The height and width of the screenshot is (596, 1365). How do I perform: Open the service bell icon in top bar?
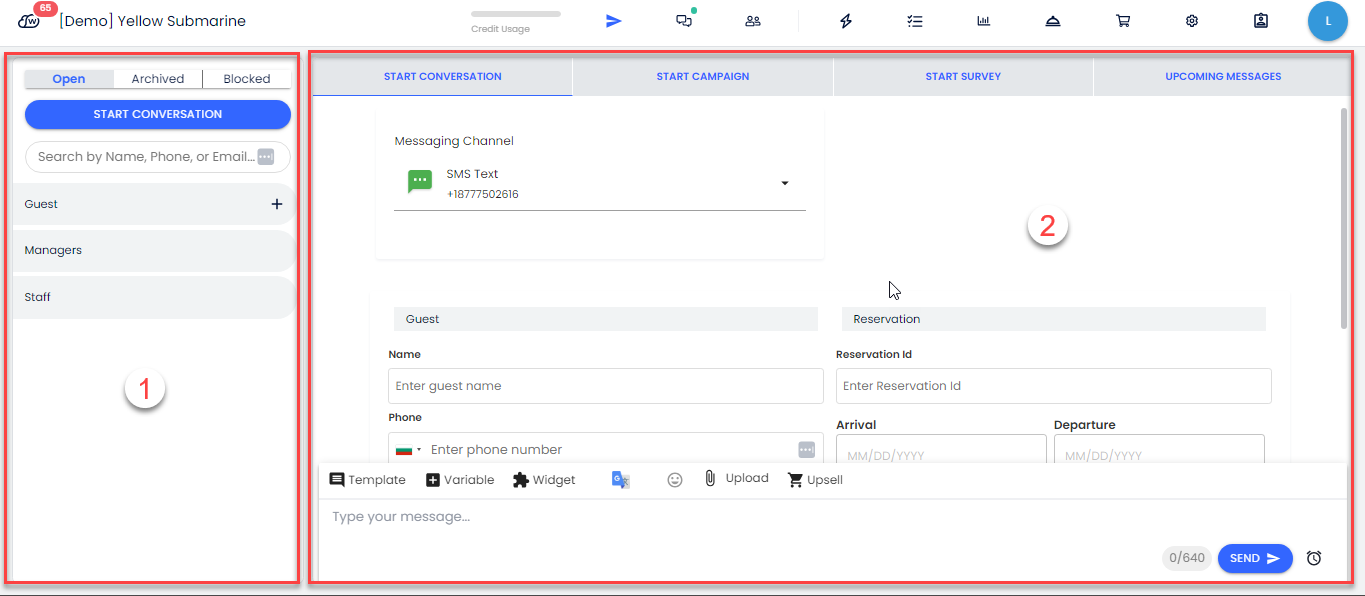[1053, 21]
